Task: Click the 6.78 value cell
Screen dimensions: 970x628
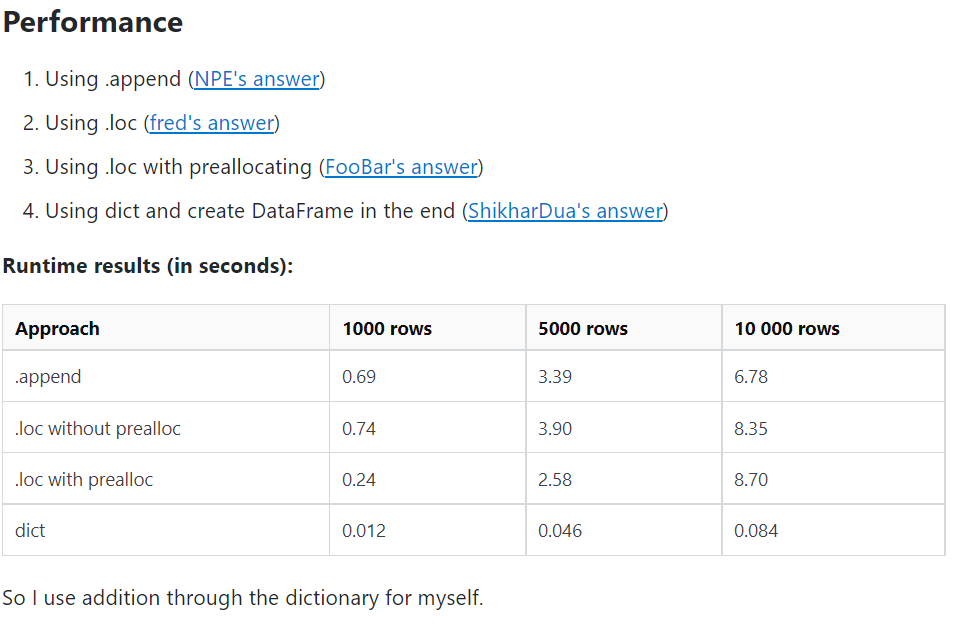Action: click(833, 376)
